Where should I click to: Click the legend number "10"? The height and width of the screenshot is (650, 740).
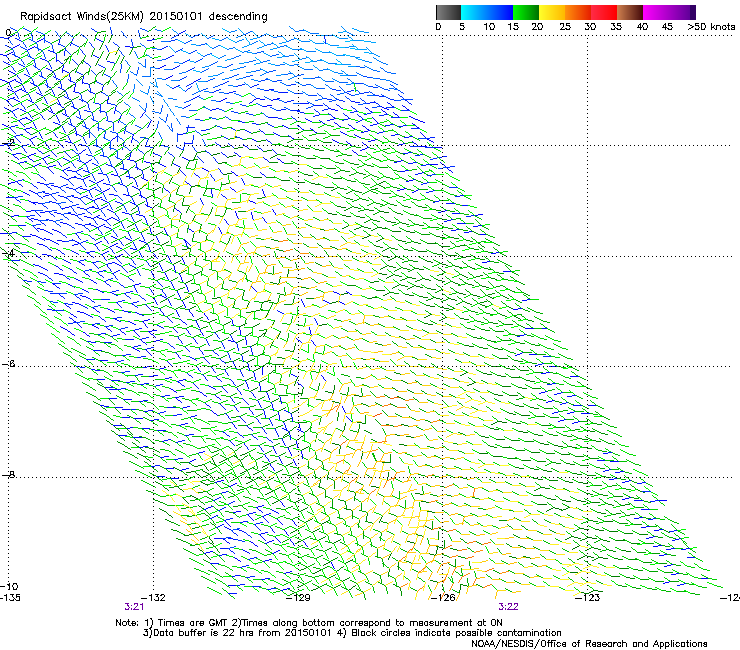point(489,27)
